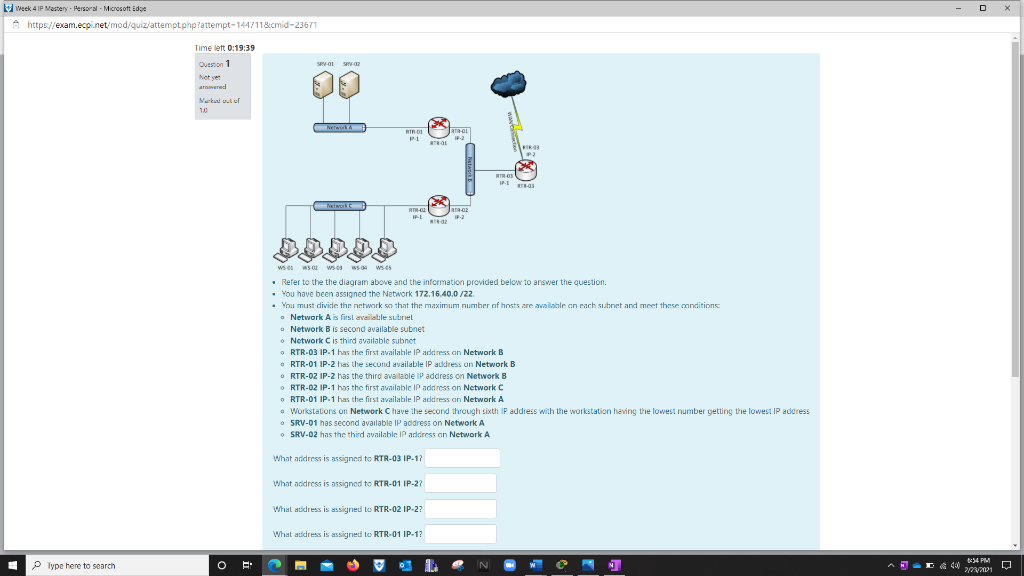Select the SRV-01 server icon

pos(322,88)
